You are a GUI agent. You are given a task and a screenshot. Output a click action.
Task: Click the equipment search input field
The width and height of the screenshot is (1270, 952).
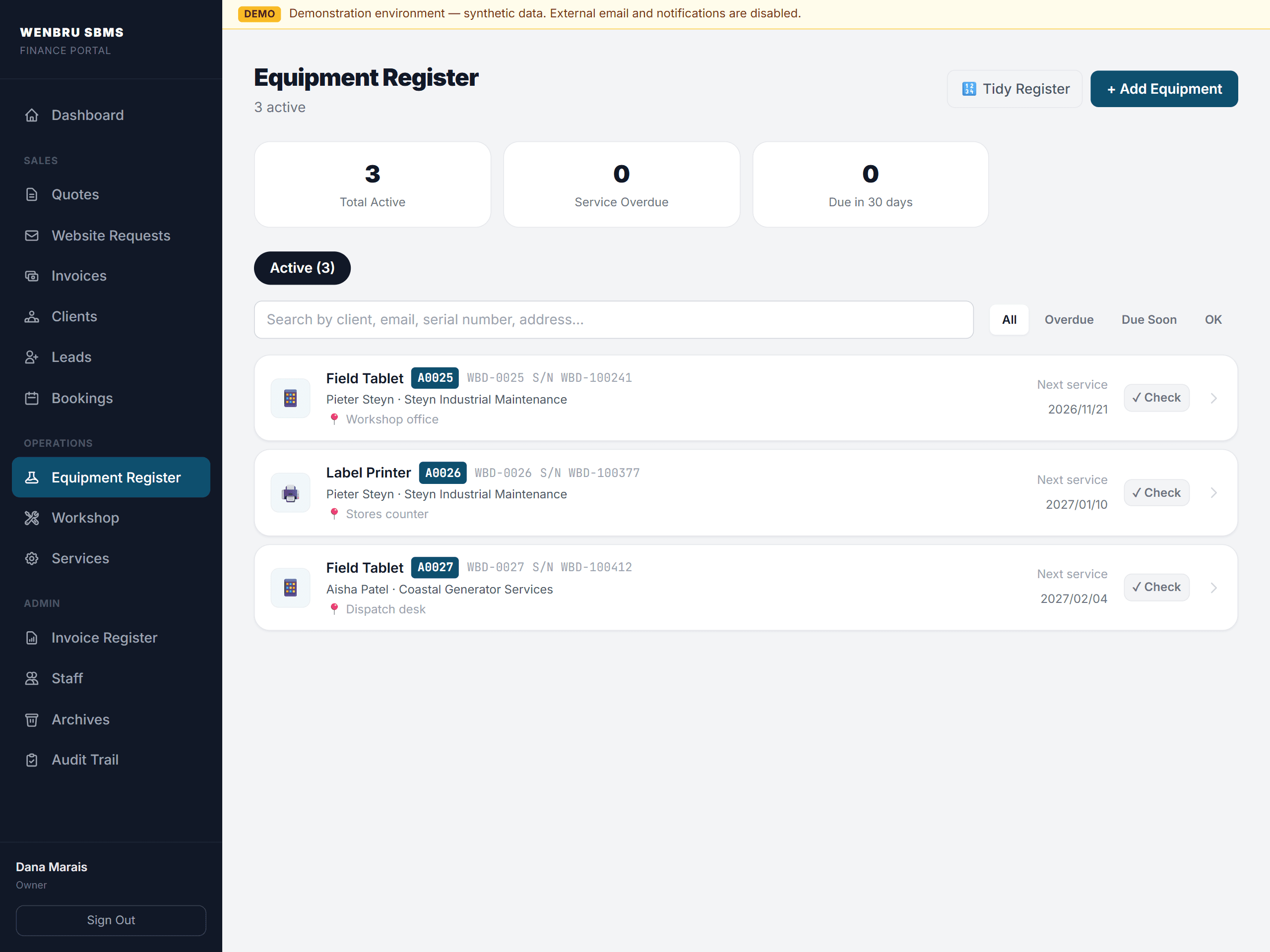(614, 320)
